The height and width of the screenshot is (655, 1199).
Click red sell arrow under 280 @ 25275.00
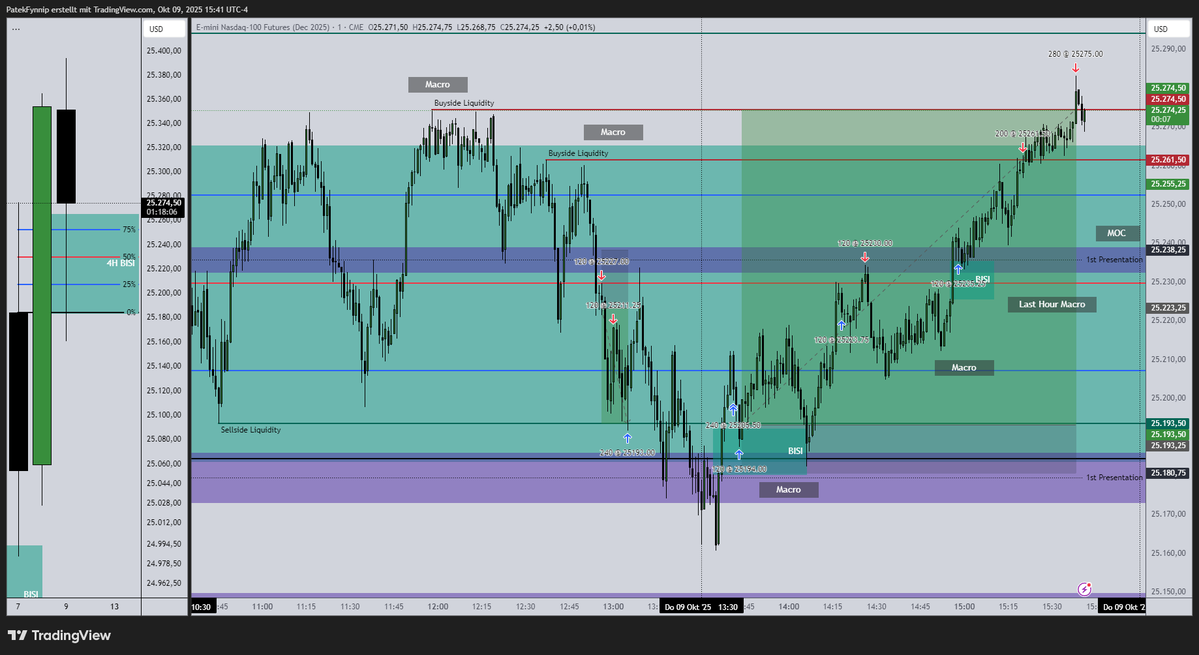1075,69
